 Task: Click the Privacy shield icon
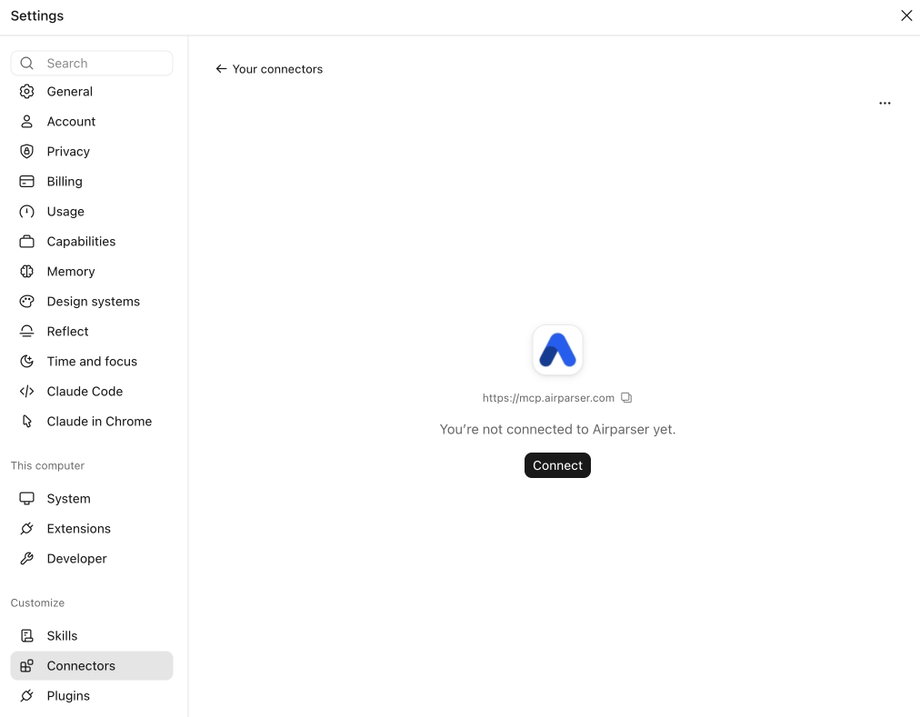point(26,151)
